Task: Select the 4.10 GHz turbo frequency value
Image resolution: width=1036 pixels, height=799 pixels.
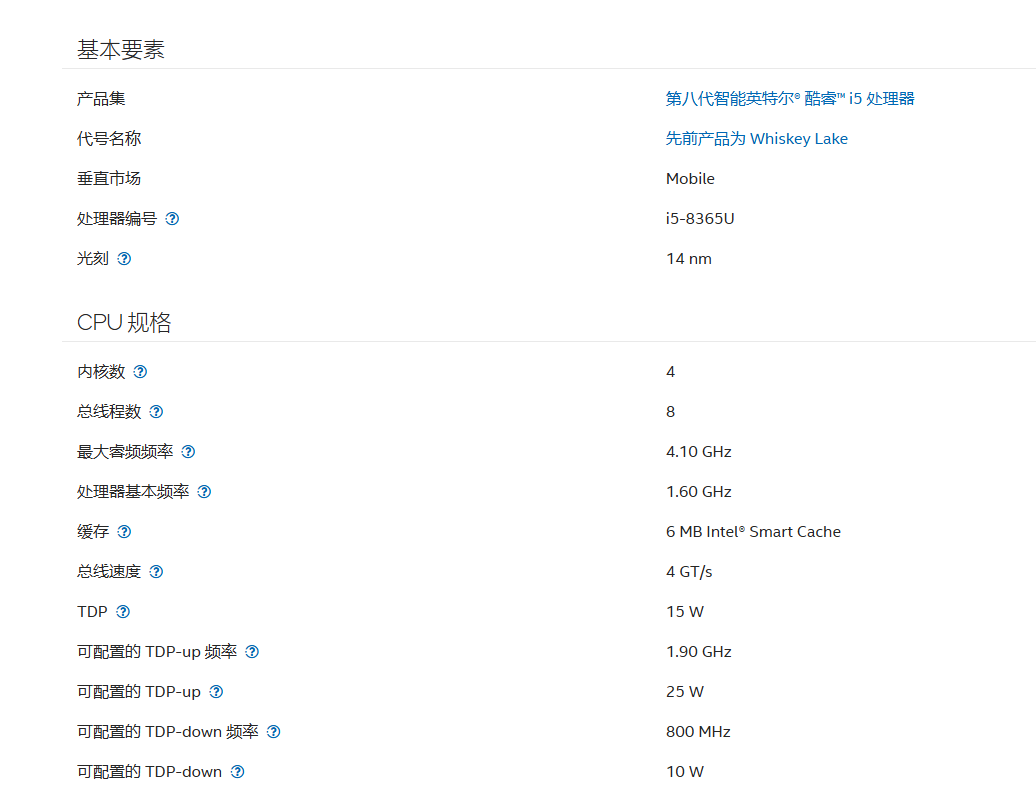Action: [698, 451]
